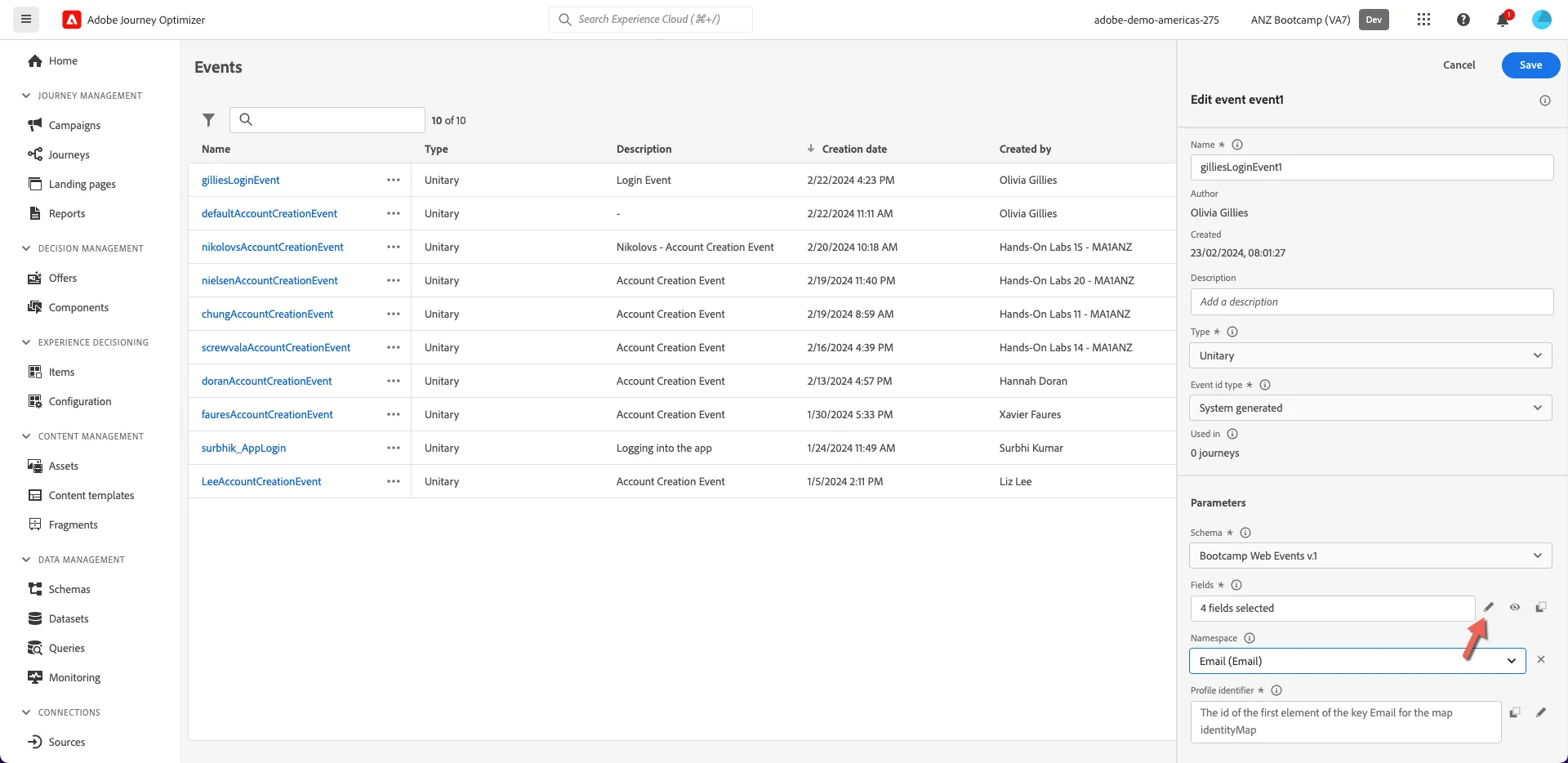This screenshot has height=763, width=1568.
Task: Open Content templates in sidebar
Action: (91, 495)
